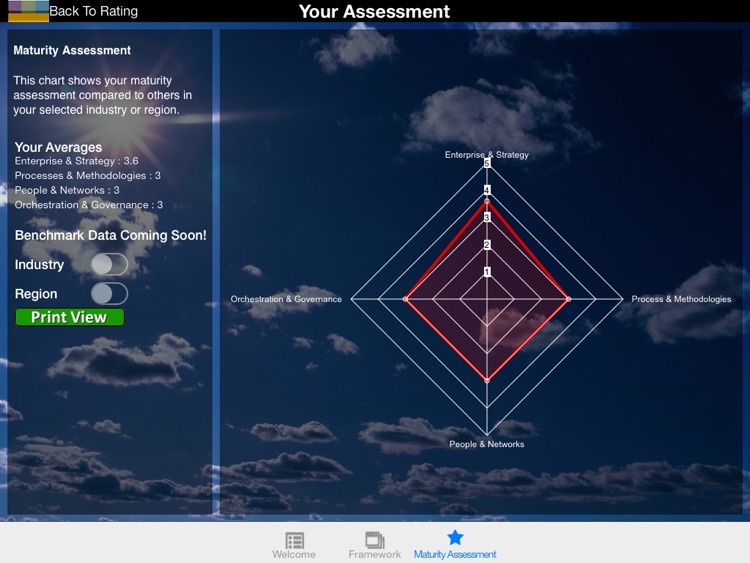This screenshot has height=563, width=750.
Task: Switch to the Framework tab
Action: click(x=375, y=545)
